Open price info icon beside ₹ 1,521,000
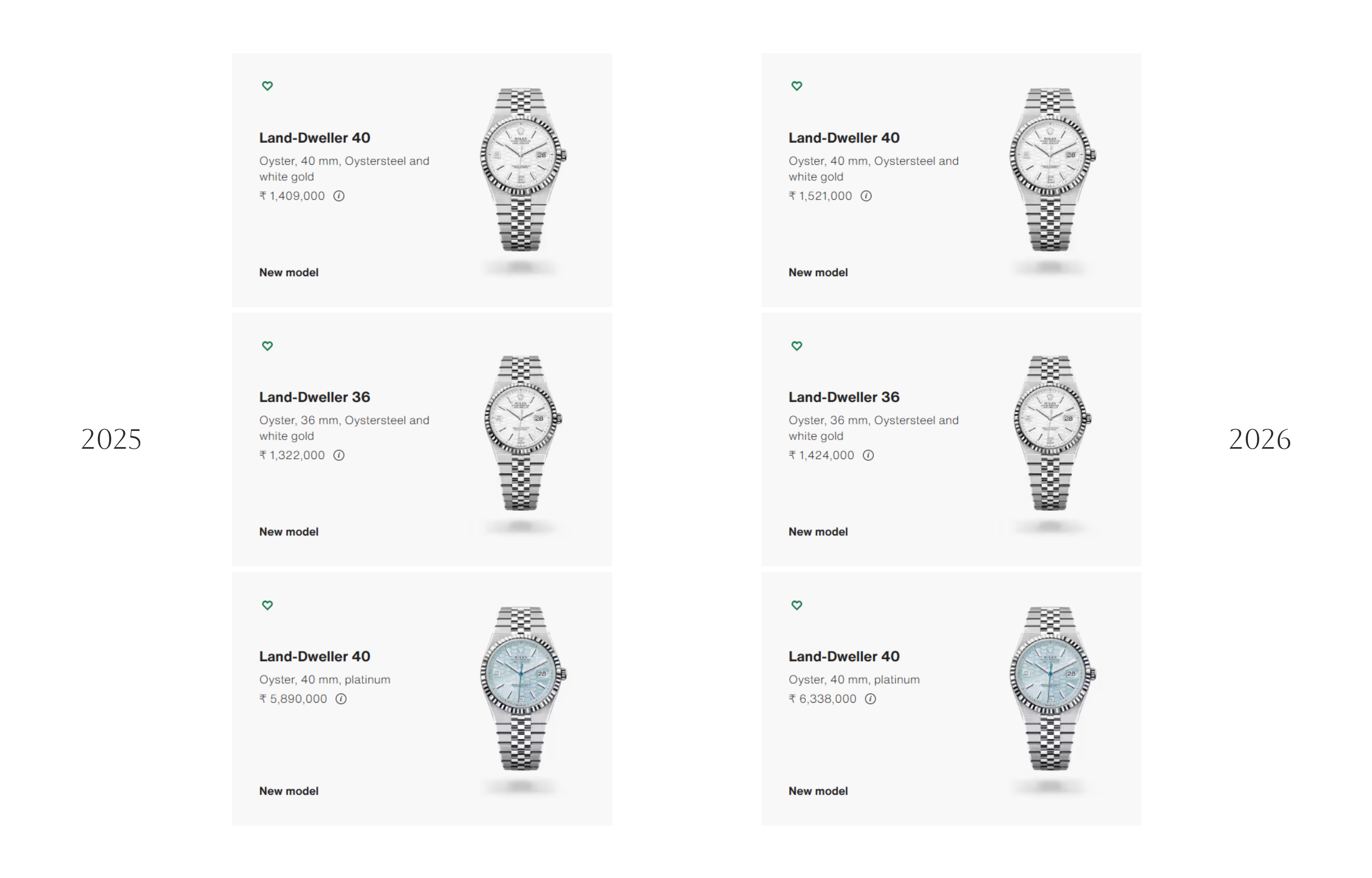The width and height of the screenshot is (1372, 878). 866,196
